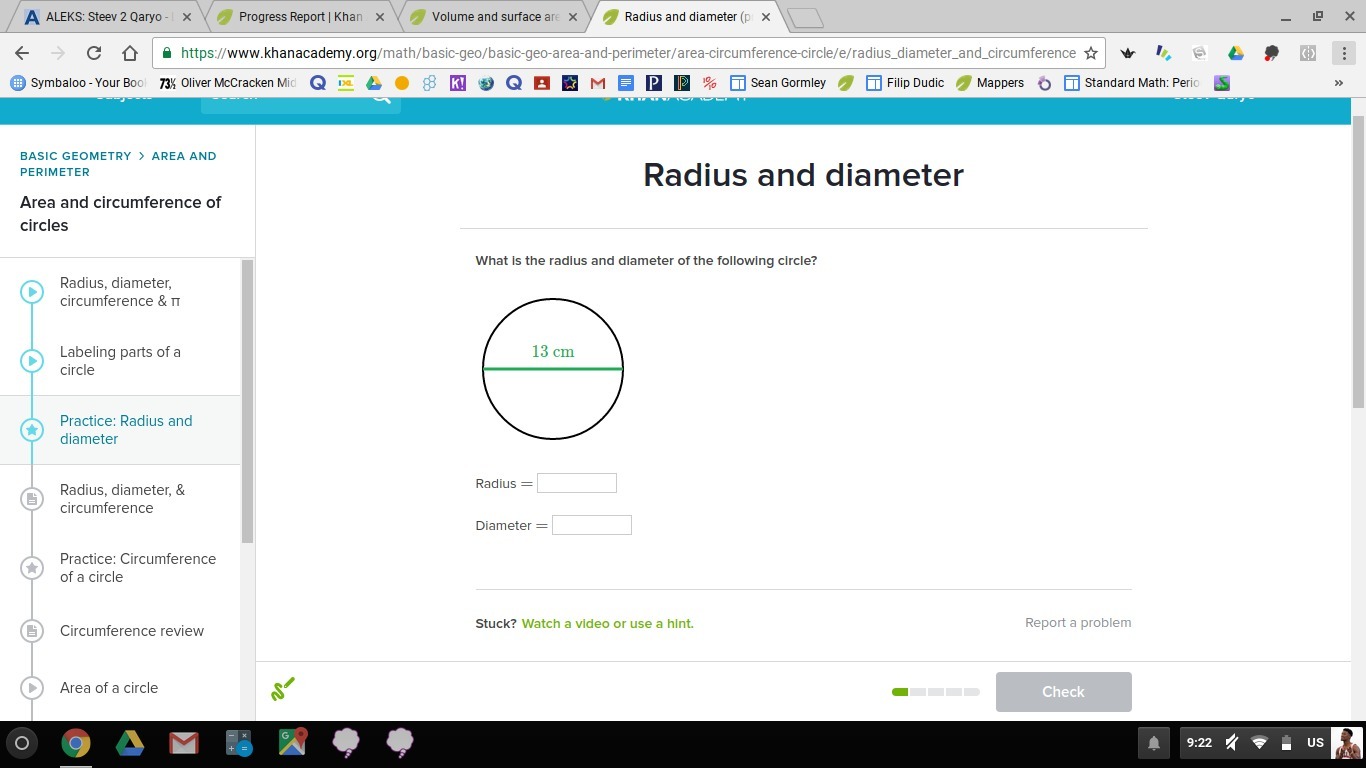Click Report a problem link
This screenshot has width=1366, height=768.
click(1078, 622)
